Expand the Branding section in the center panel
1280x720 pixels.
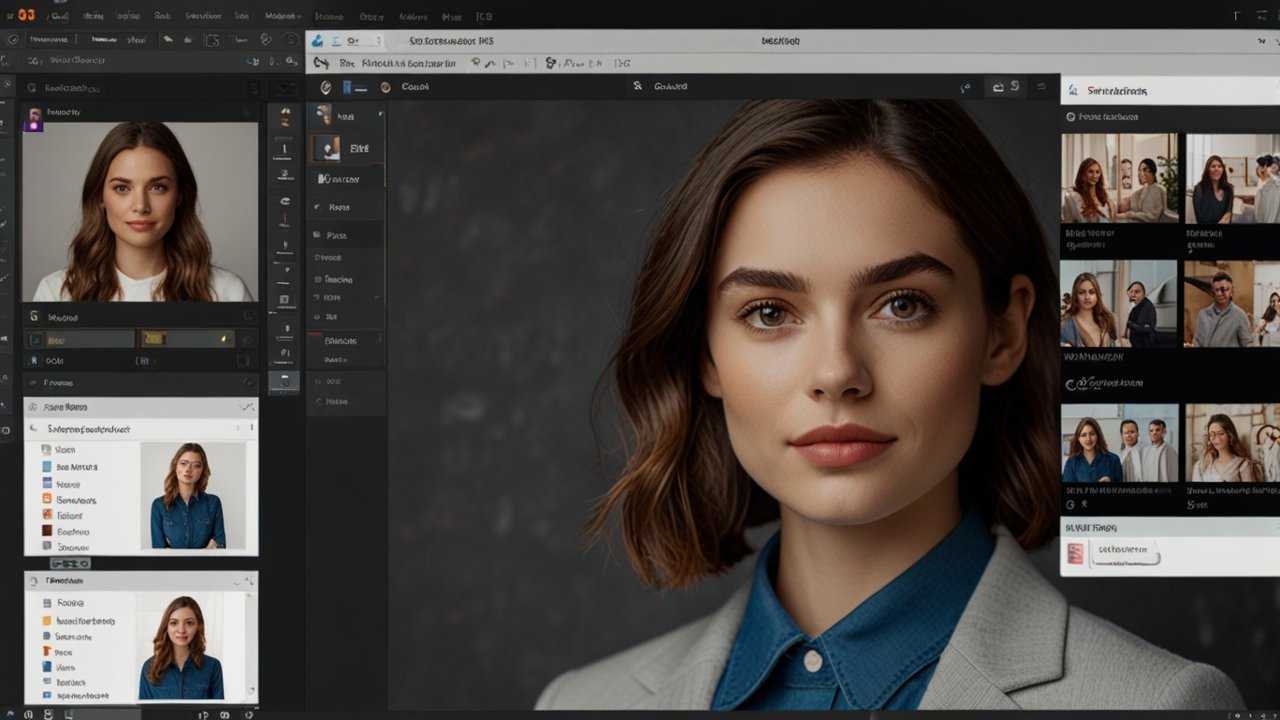point(345,340)
